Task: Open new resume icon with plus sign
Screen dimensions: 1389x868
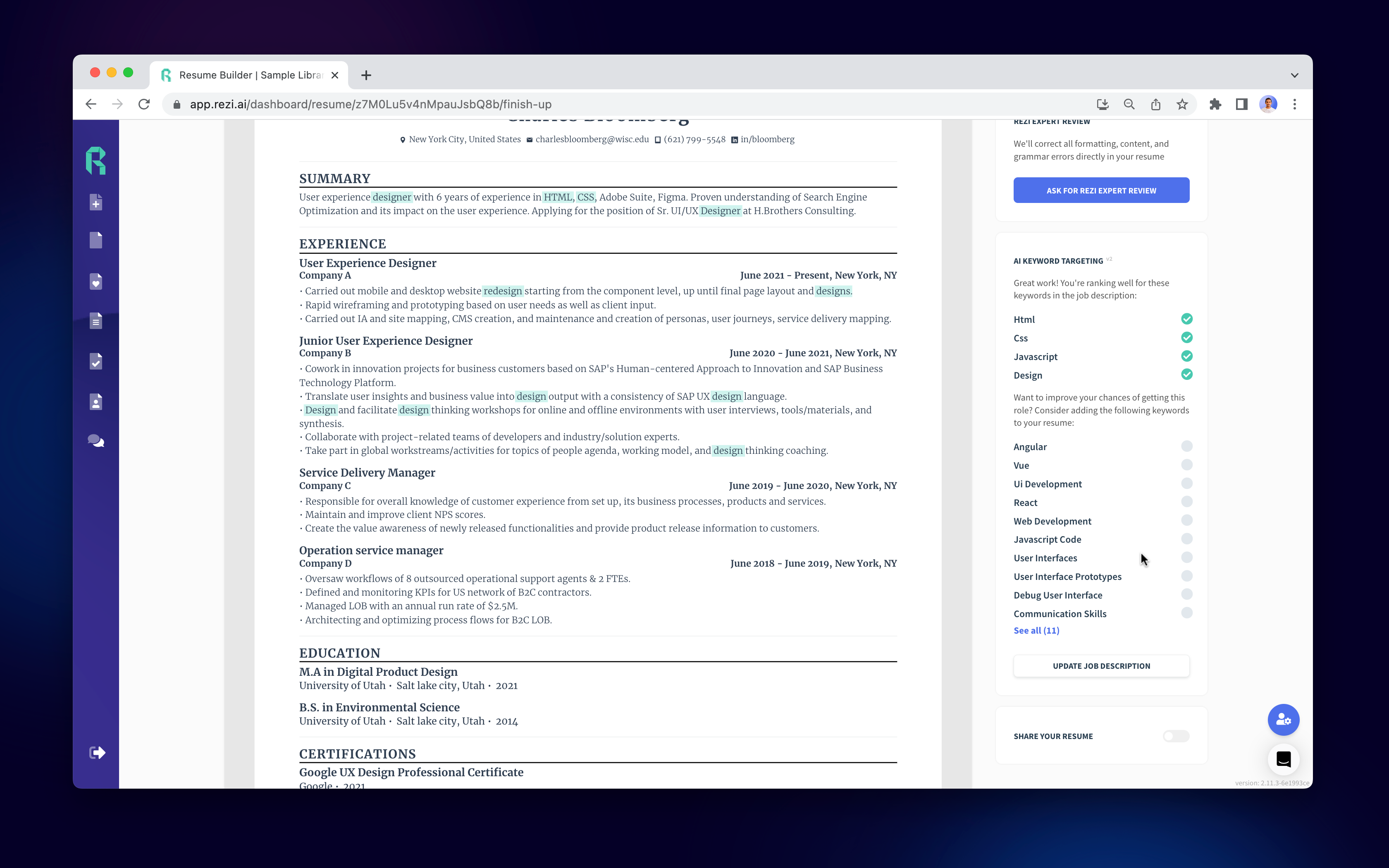Action: (x=96, y=202)
